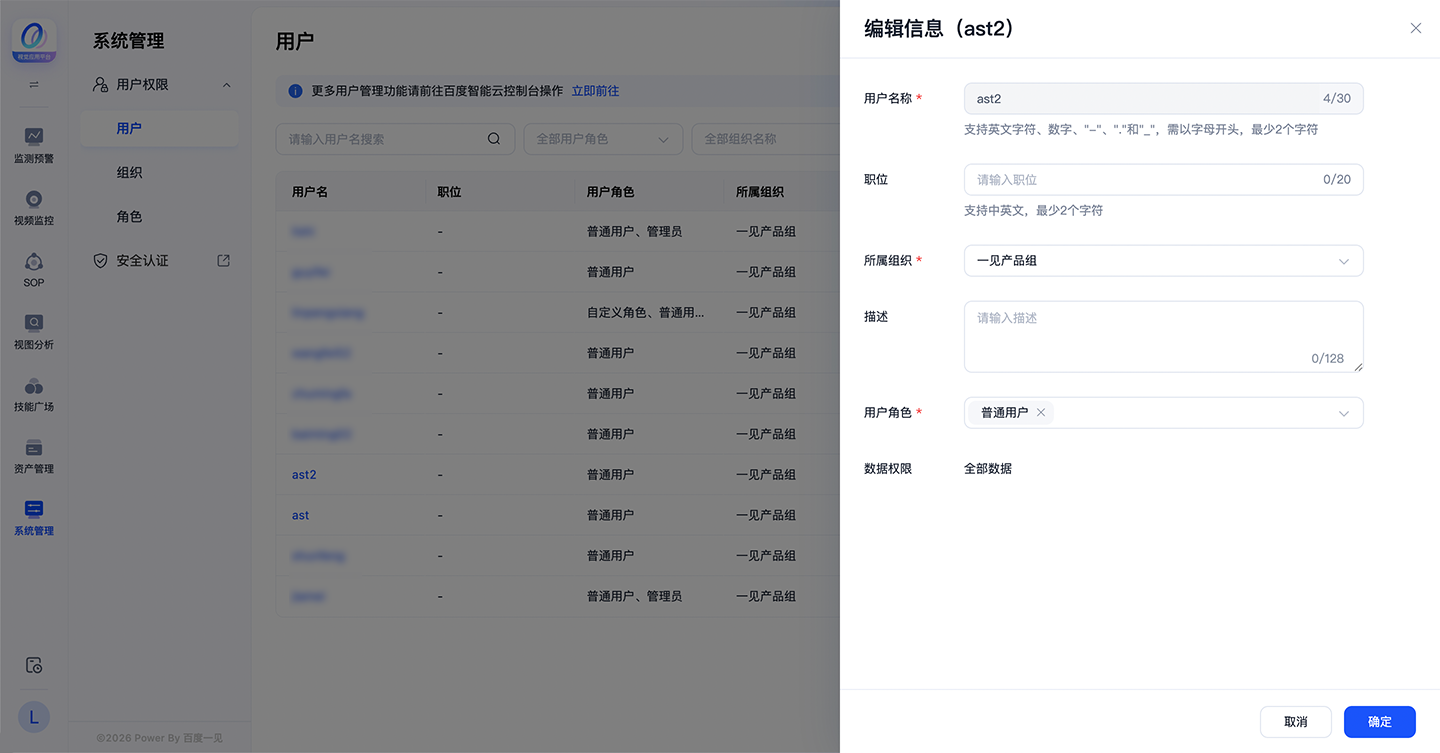
Task: Open 视图分析 in the left sidebar
Action: click(34, 331)
